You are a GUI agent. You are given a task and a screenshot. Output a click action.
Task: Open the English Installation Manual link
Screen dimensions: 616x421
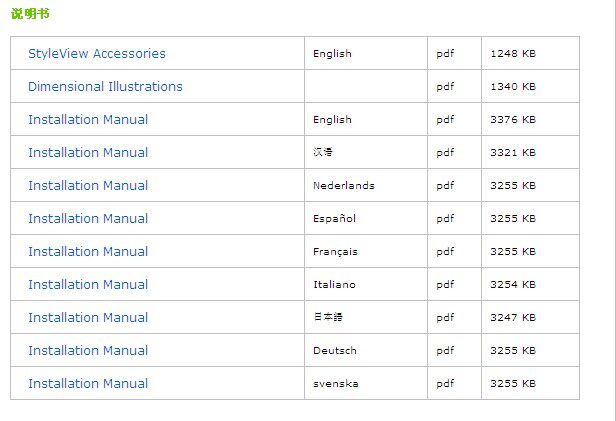88,120
